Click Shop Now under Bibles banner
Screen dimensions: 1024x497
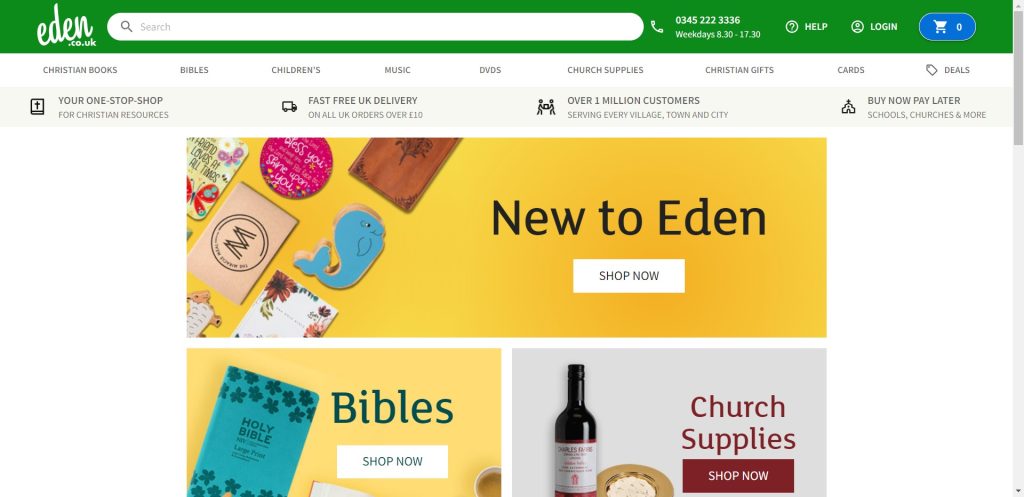point(392,461)
